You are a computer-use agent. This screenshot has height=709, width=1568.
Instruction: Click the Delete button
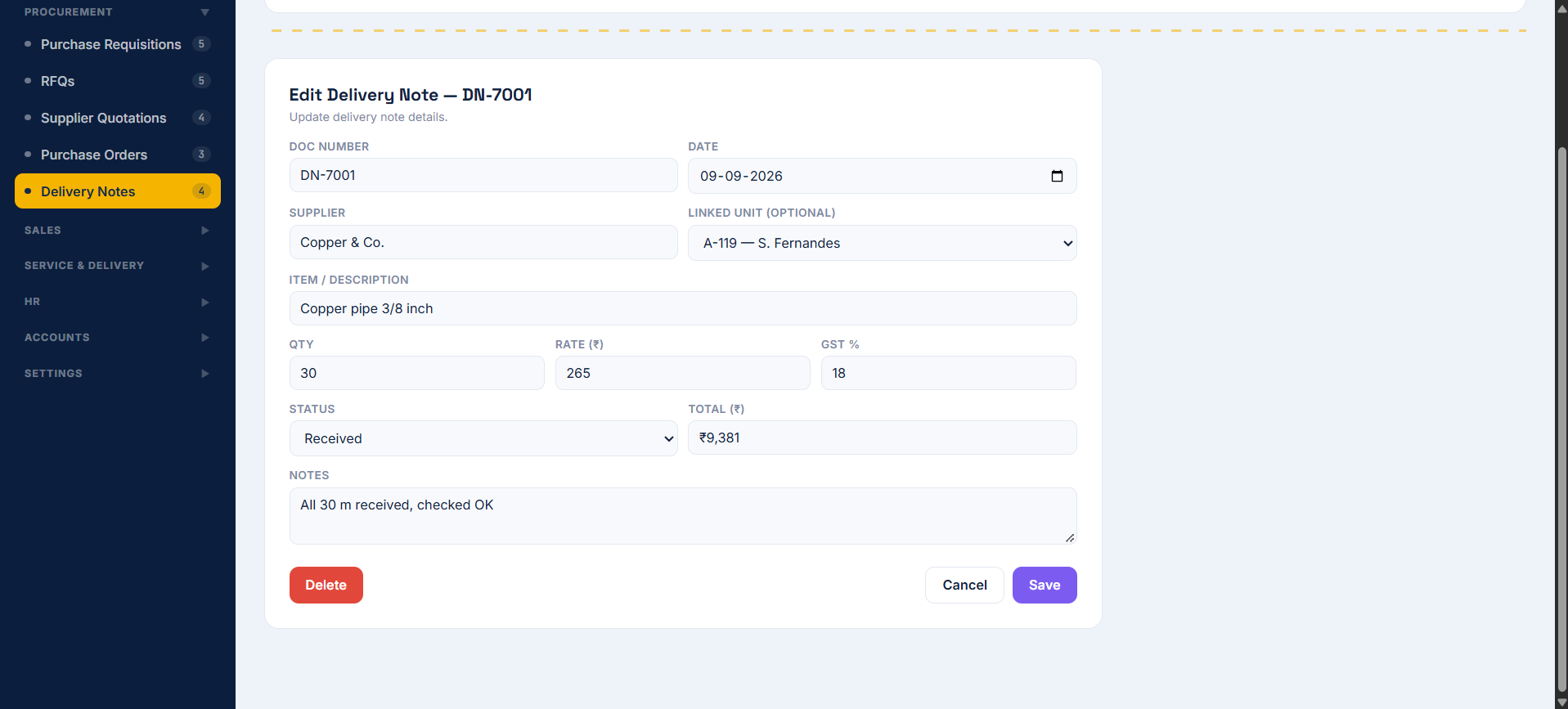coord(326,586)
